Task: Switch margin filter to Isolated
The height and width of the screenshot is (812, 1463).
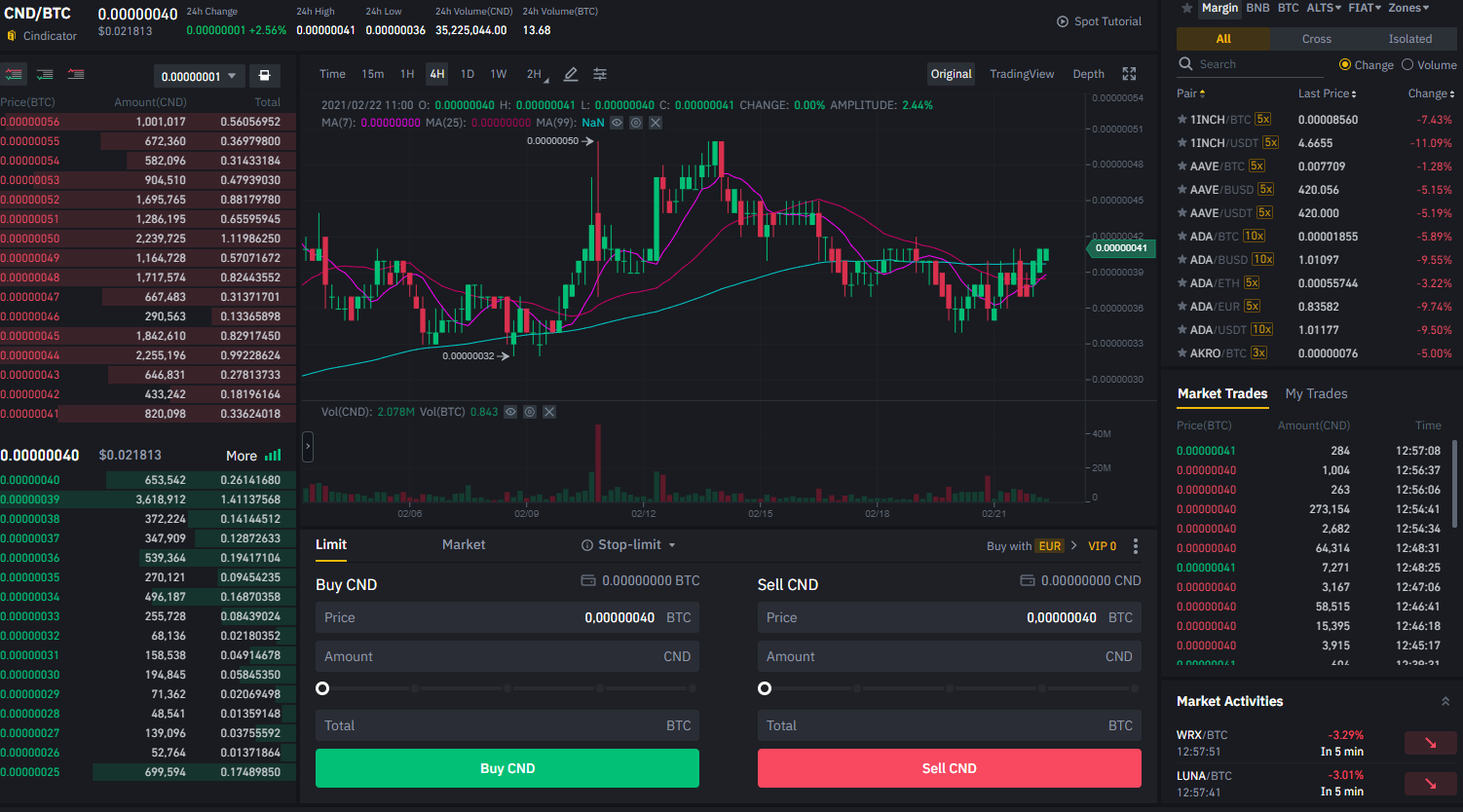Action: [x=1409, y=39]
